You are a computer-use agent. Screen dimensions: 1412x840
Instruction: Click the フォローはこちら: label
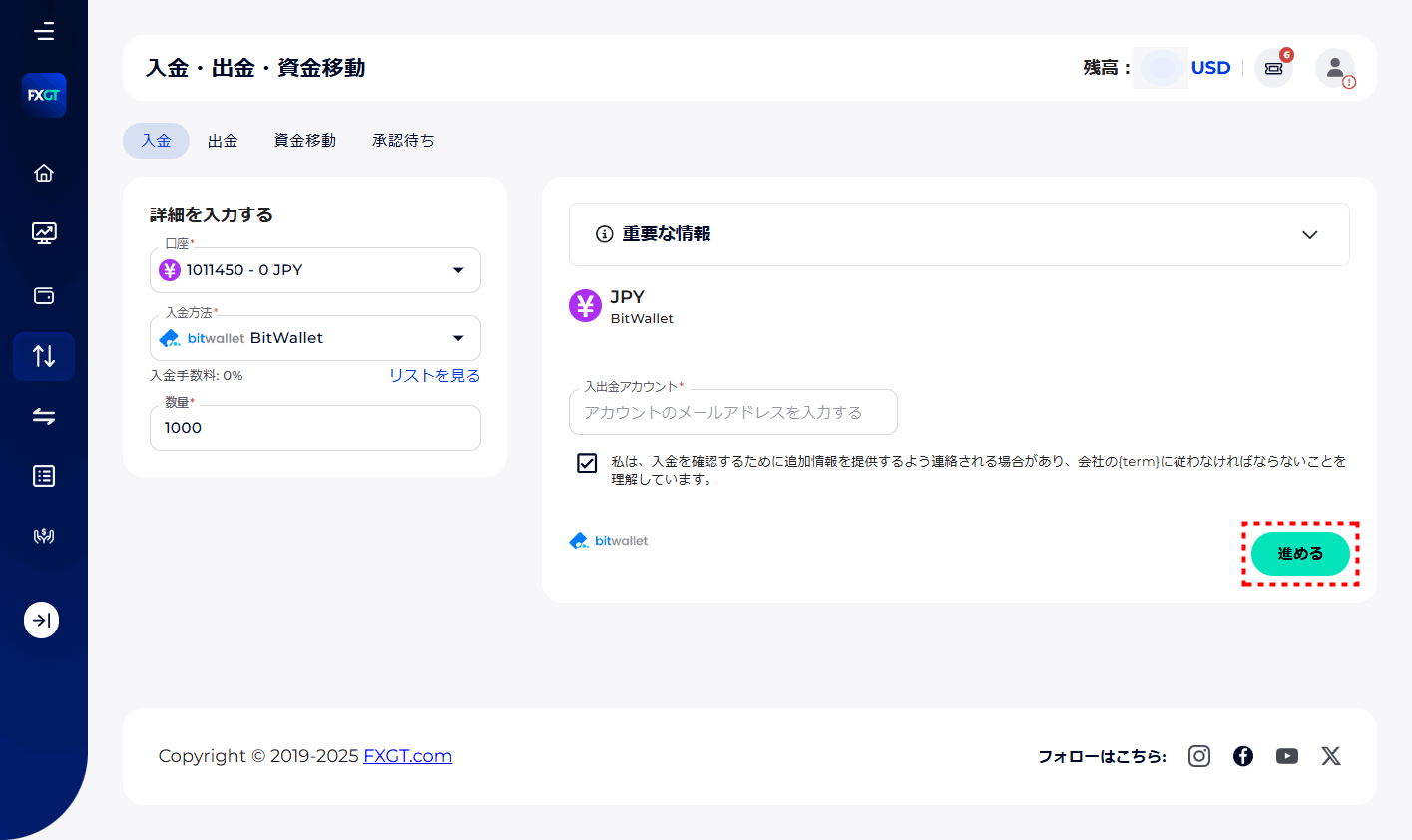click(x=1102, y=756)
